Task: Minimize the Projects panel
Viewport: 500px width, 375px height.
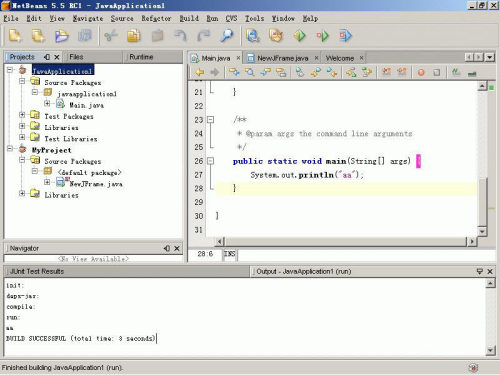Action: pyautogui.click(x=47, y=57)
